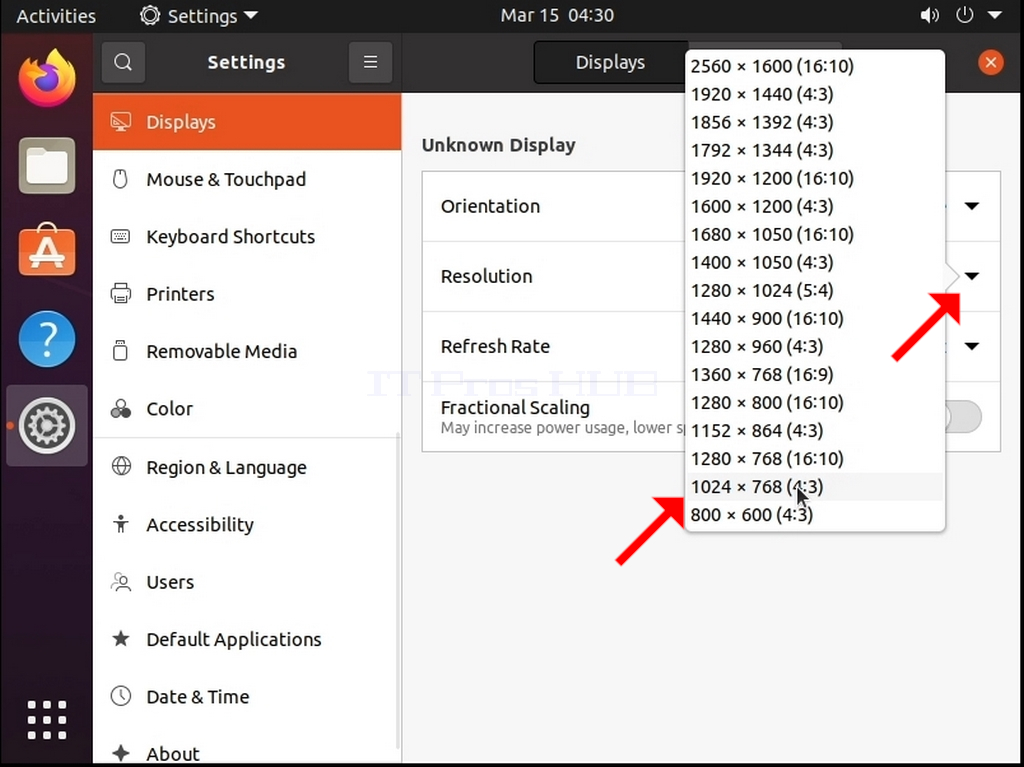
Task: Click the Mouse & Touchpad icon
Action: pyautogui.click(x=120, y=179)
